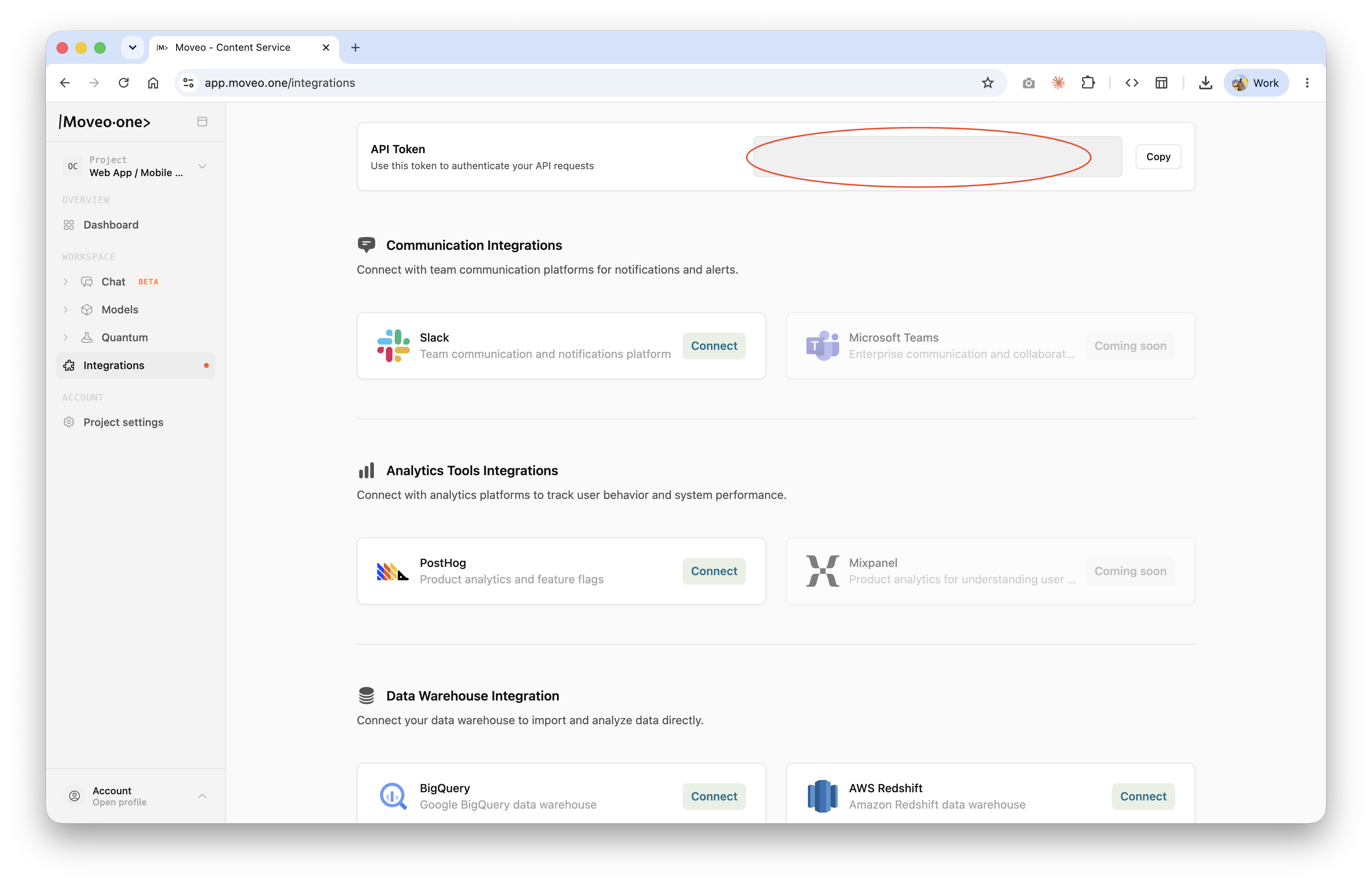Click the Analytics Tools bar chart icon
Screen dimensions: 1372x884
(366, 471)
